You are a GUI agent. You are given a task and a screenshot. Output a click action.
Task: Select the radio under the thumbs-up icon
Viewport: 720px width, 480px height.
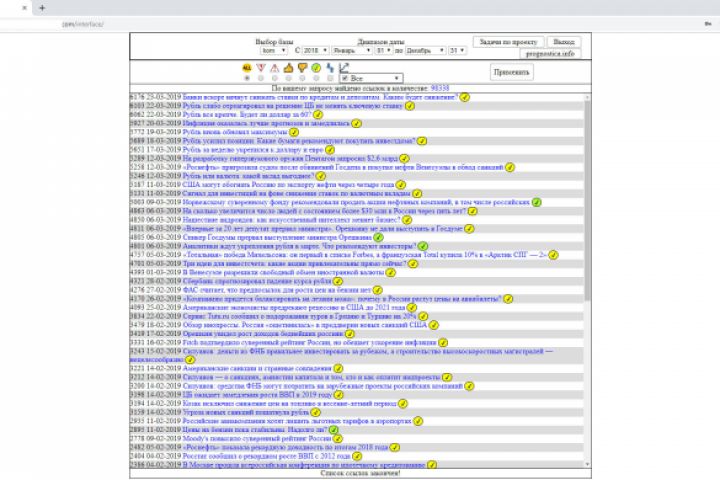tap(288, 79)
